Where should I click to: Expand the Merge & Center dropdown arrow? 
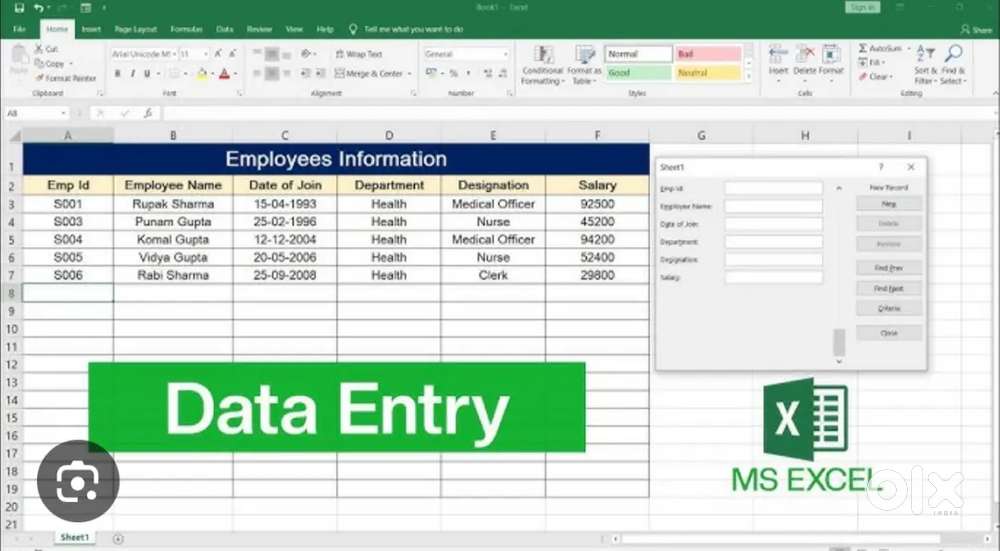[x=409, y=74]
